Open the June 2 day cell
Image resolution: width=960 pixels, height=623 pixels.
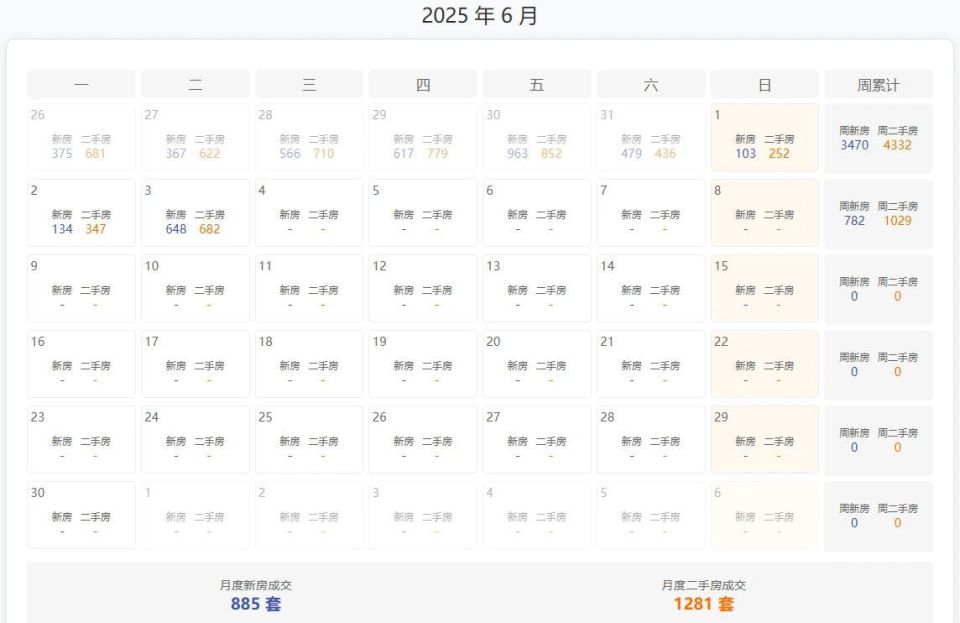(x=81, y=212)
